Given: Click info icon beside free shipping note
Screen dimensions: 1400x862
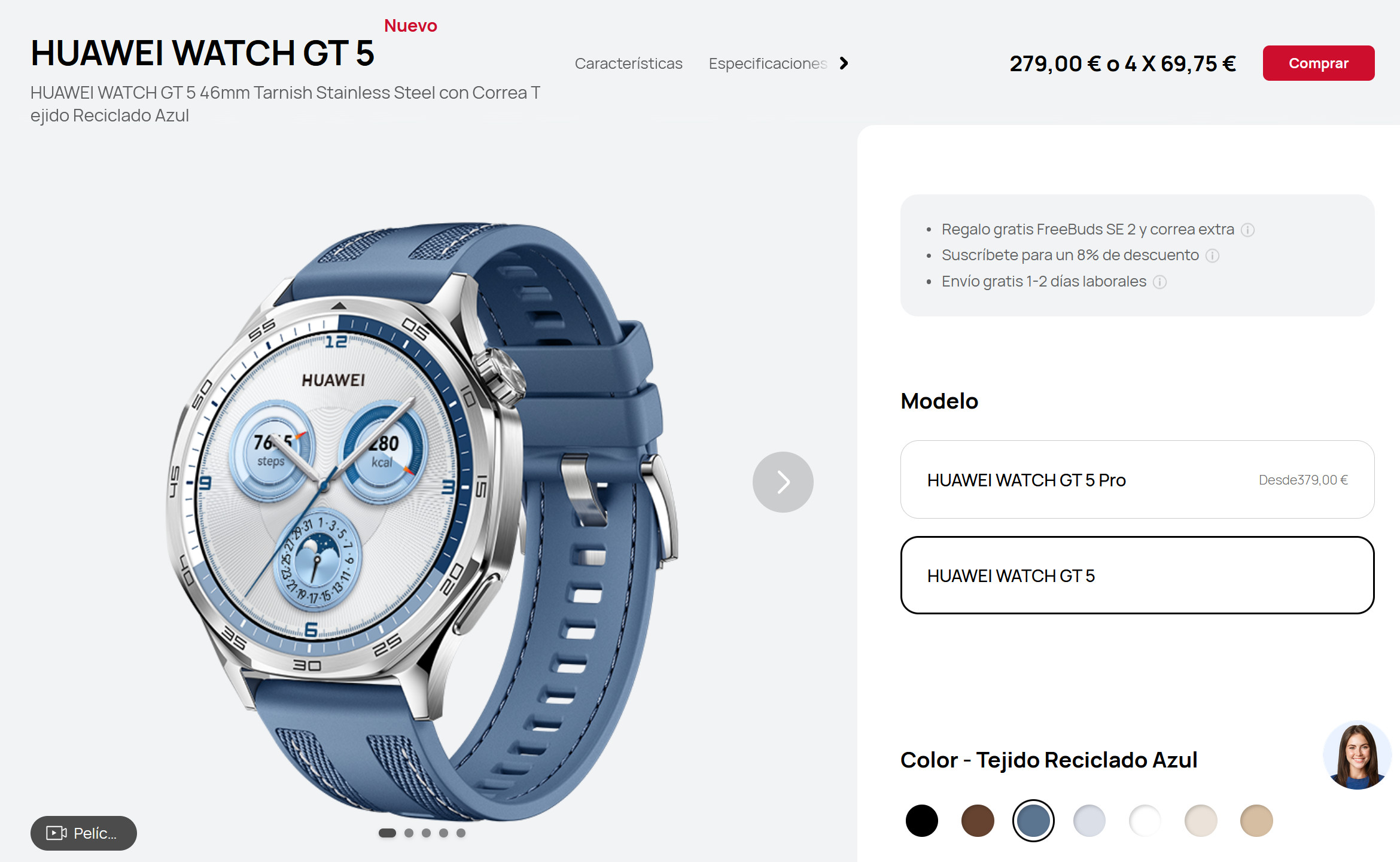Looking at the screenshot, I should click(1159, 282).
